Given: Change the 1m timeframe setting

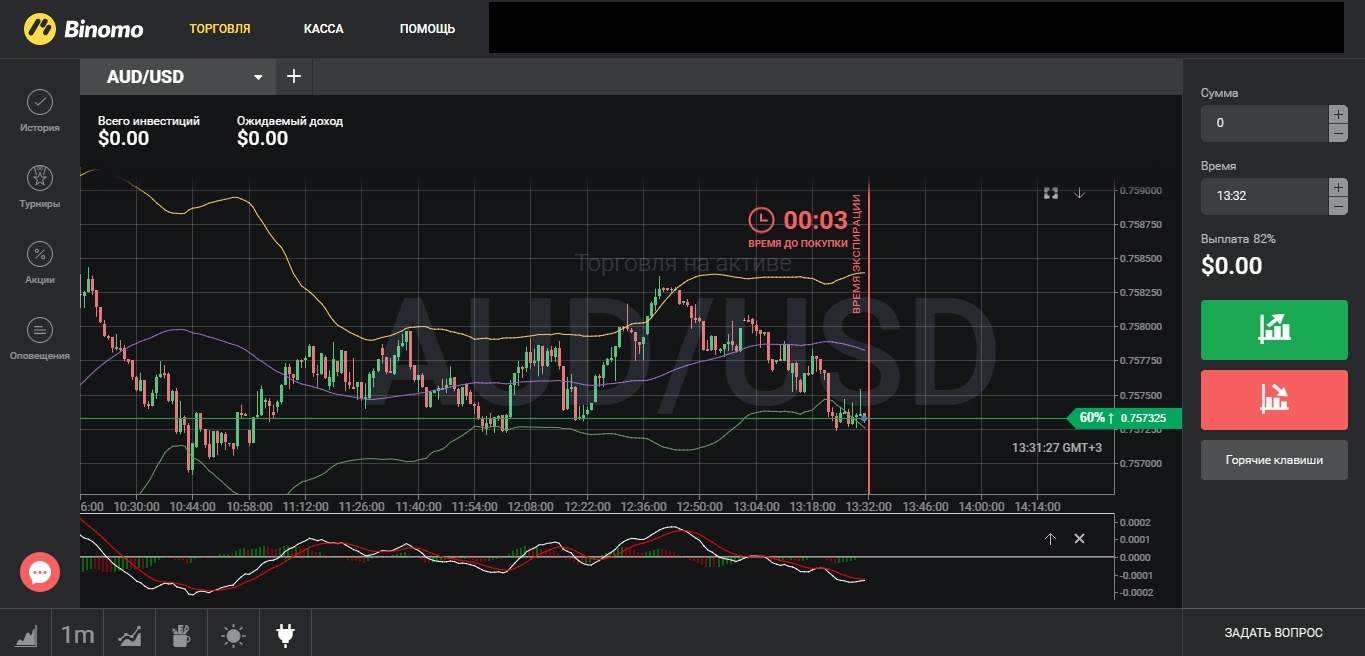Looking at the screenshot, I should click(x=78, y=634).
